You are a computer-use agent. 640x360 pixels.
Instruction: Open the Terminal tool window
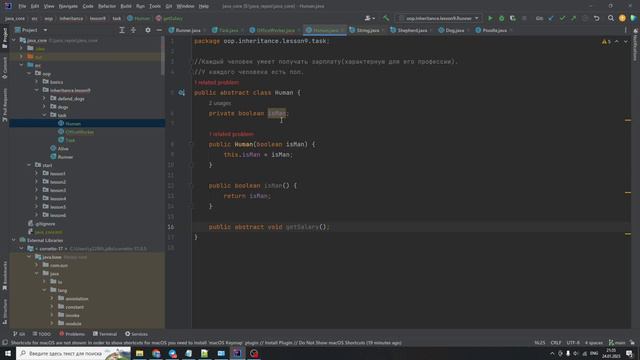105,334
